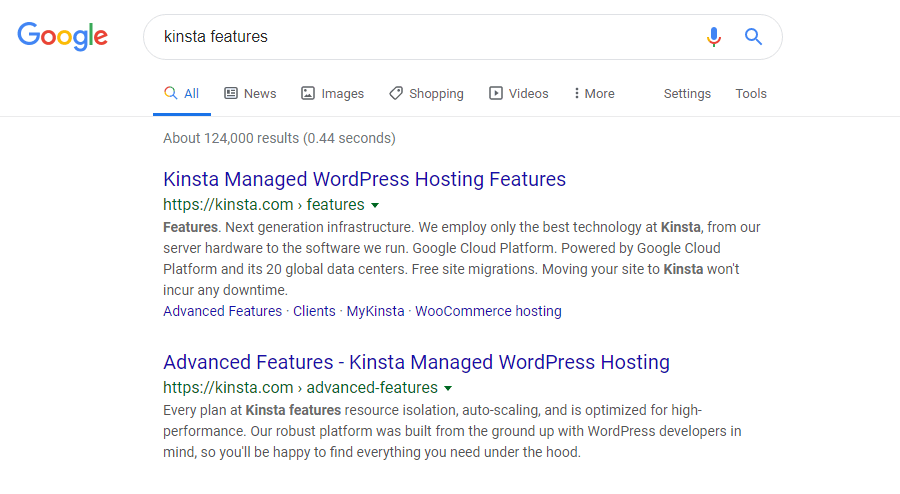Open Advanced Features - Kinsta Managed WordPress result
The height and width of the screenshot is (494, 900).
416,362
